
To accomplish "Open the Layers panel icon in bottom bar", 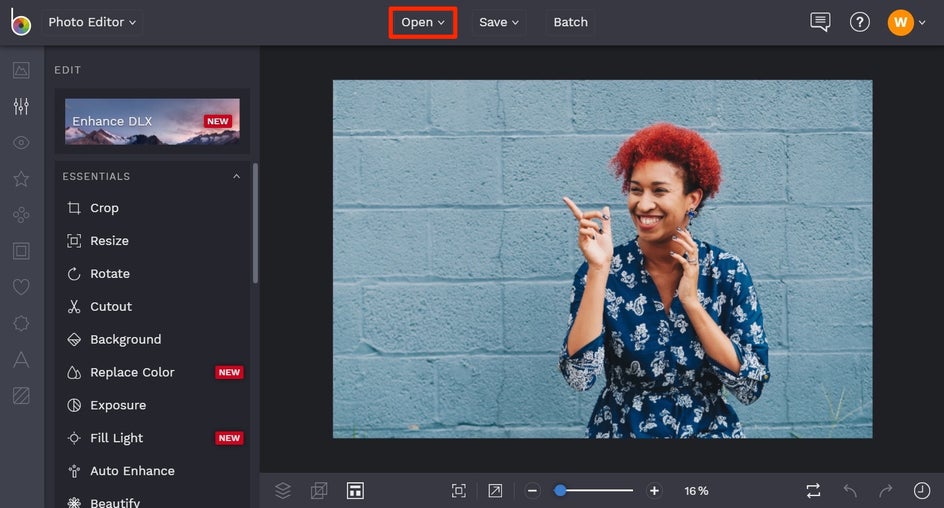I will coord(283,490).
